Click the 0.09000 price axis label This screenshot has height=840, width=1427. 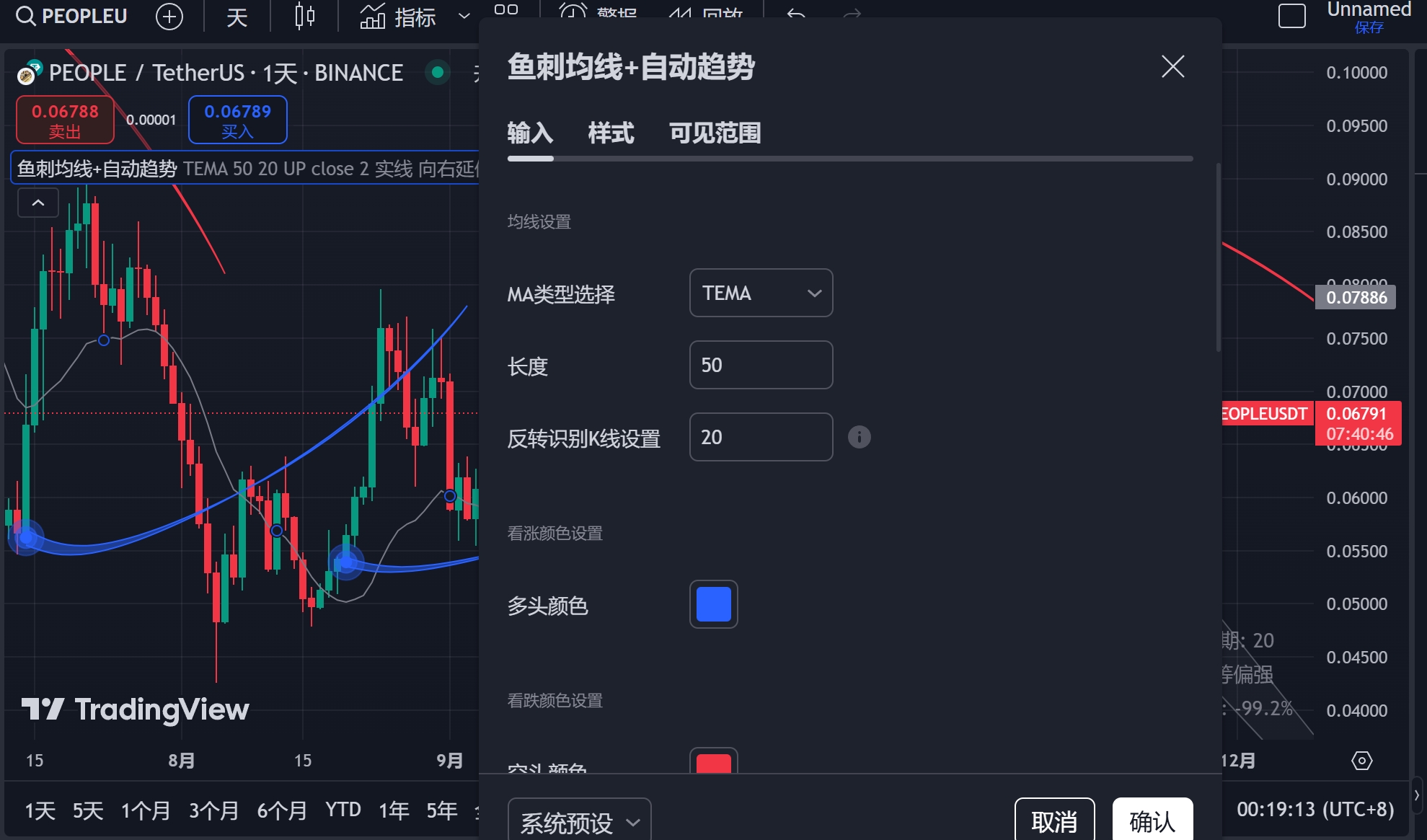point(1356,179)
